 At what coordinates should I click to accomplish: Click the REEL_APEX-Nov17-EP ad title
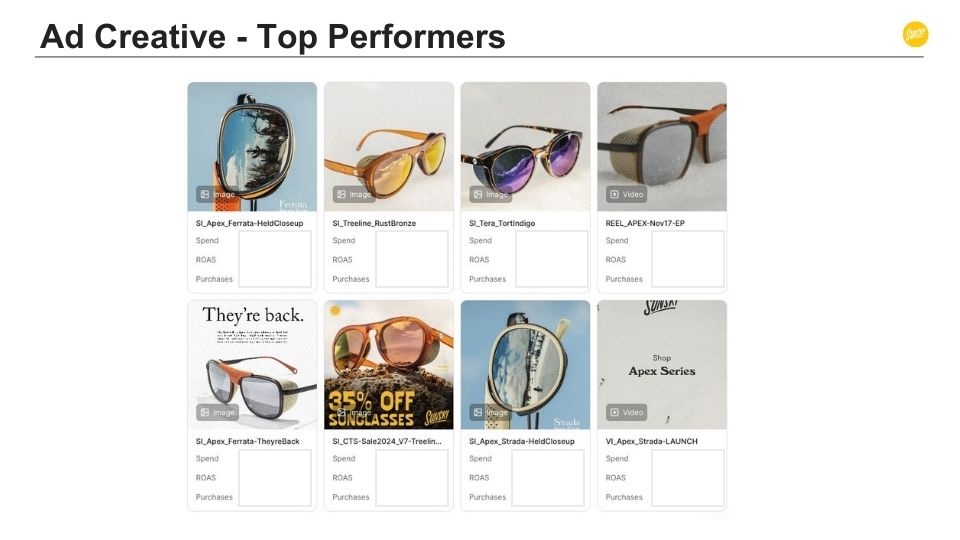[645, 223]
